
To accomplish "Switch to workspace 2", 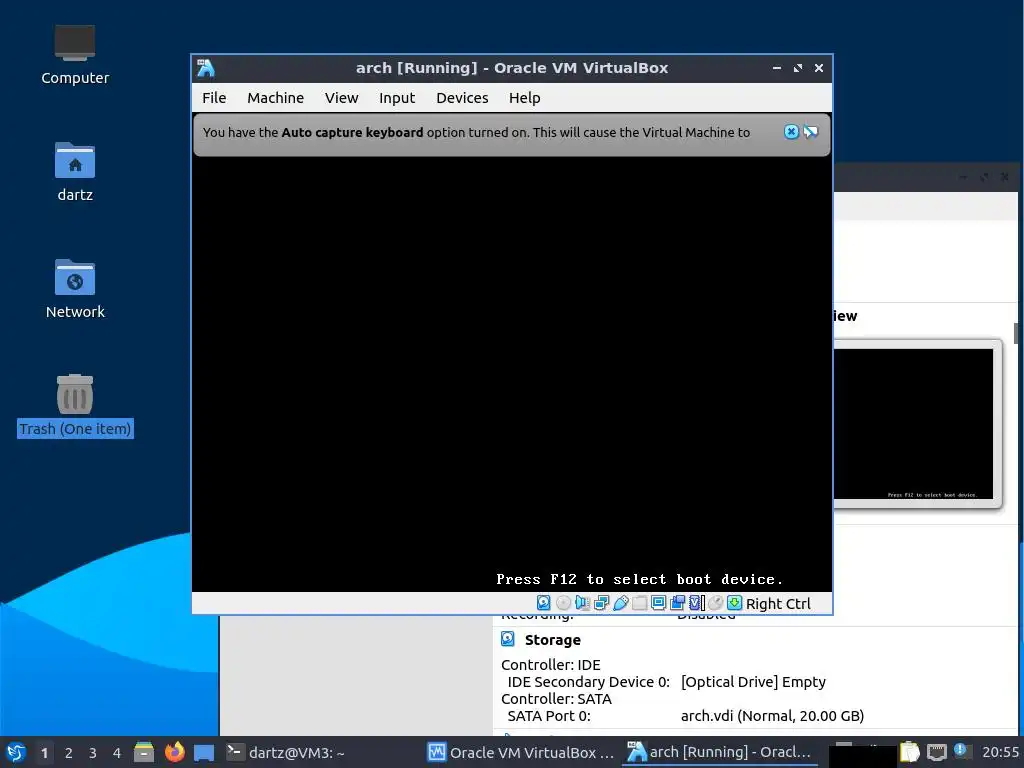I will 69,753.
